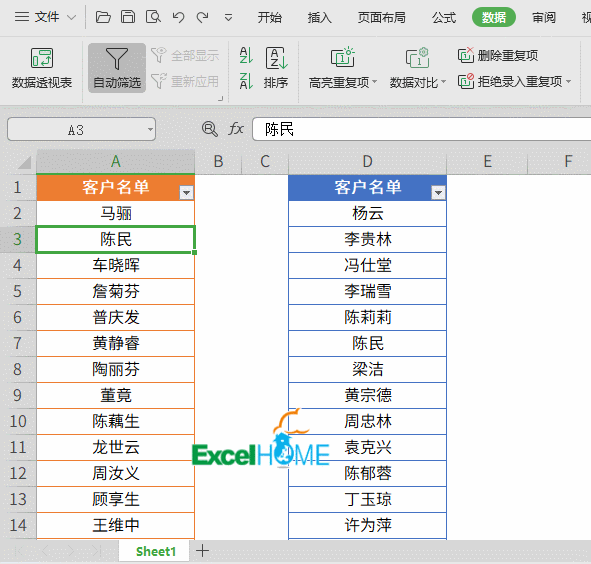Select column E header
The width and height of the screenshot is (591, 564).
(487, 161)
